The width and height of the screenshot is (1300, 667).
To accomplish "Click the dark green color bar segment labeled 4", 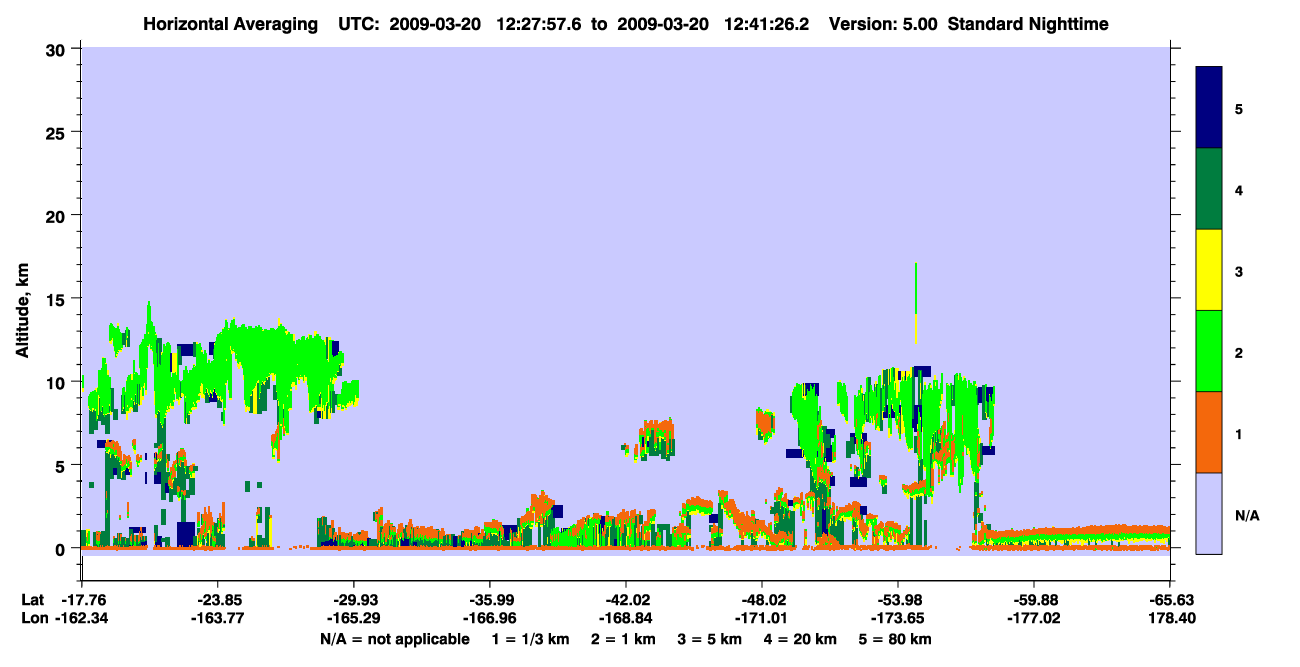I will [x=1209, y=189].
